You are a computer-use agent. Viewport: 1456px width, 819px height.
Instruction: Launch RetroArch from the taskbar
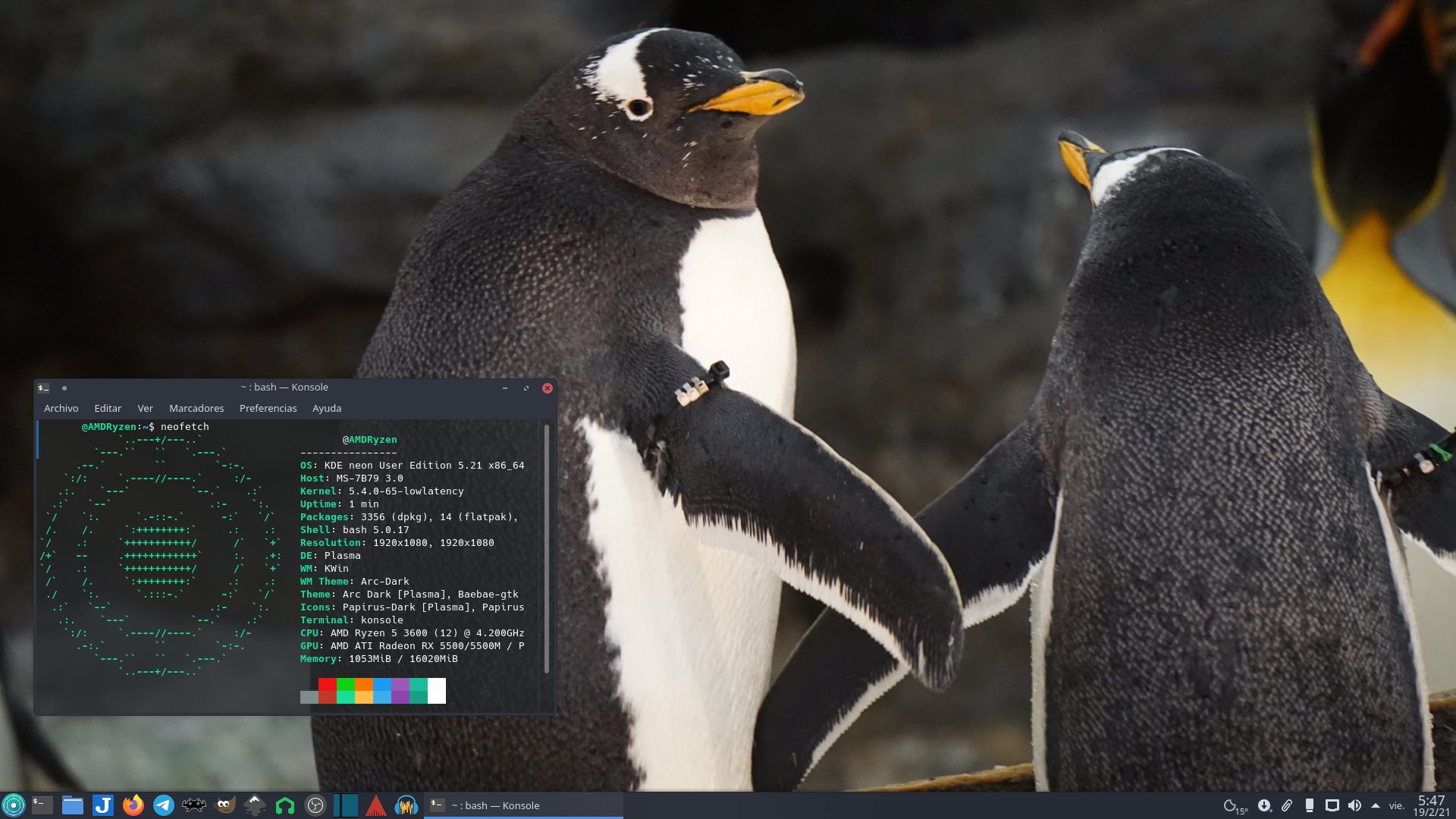click(194, 805)
